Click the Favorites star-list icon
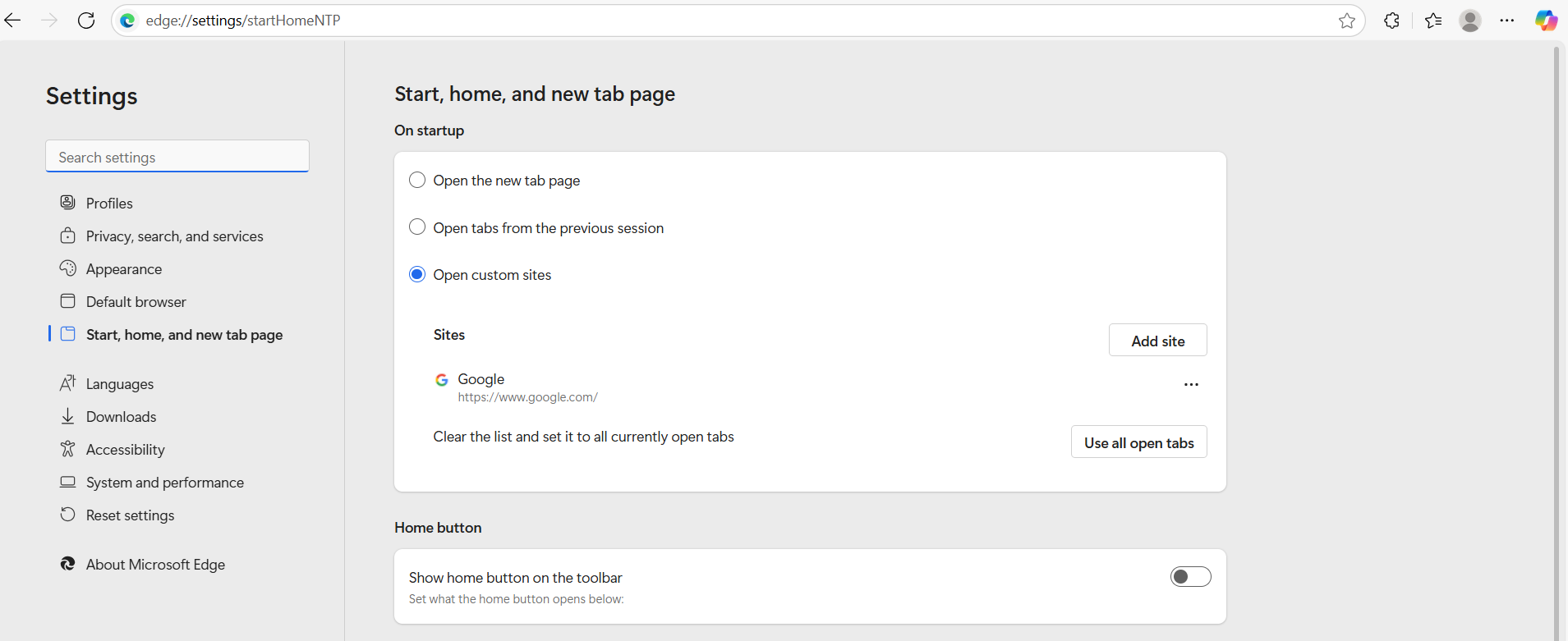 tap(1433, 21)
